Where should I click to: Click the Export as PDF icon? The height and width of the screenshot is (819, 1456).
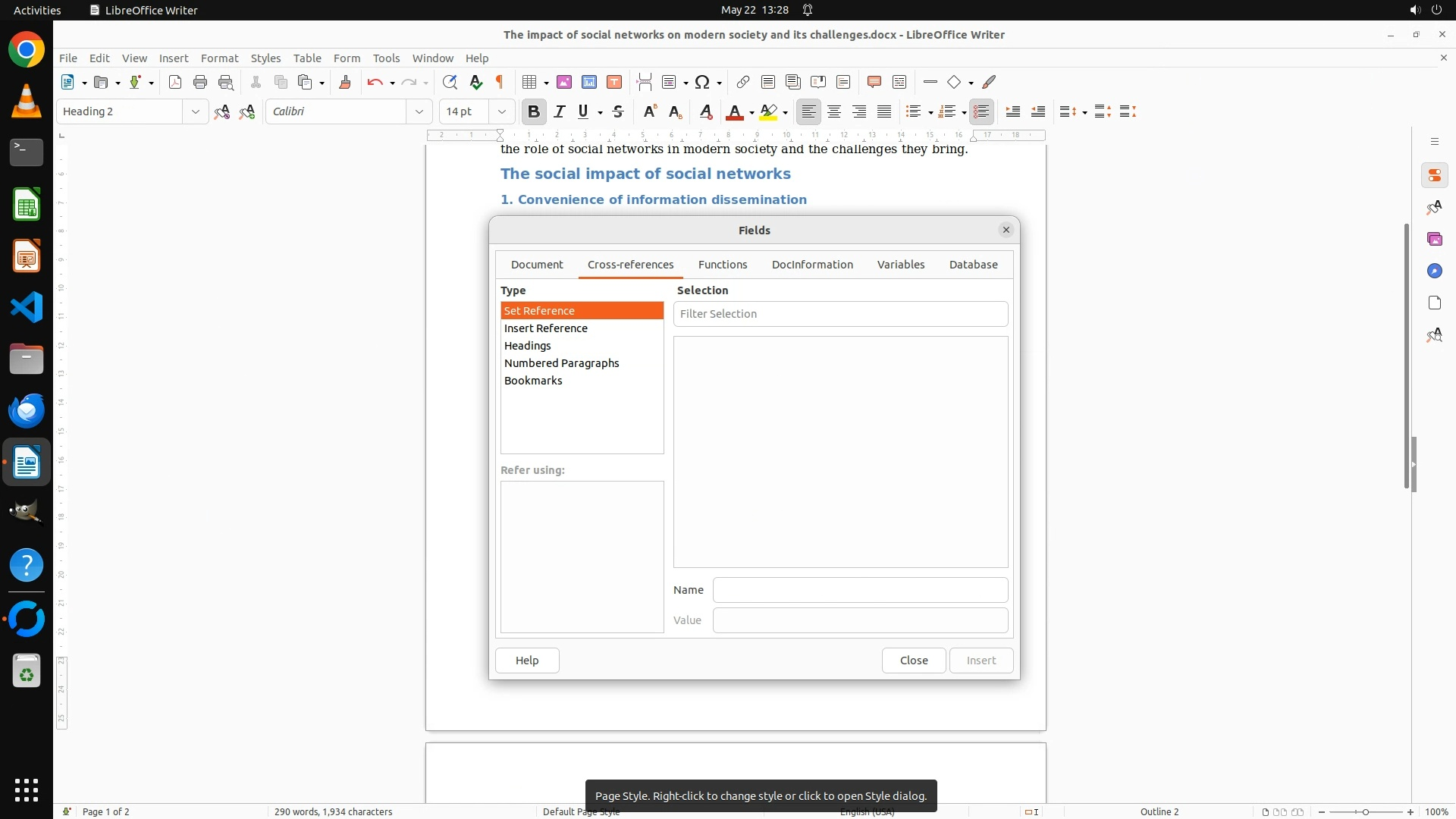(x=175, y=83)
